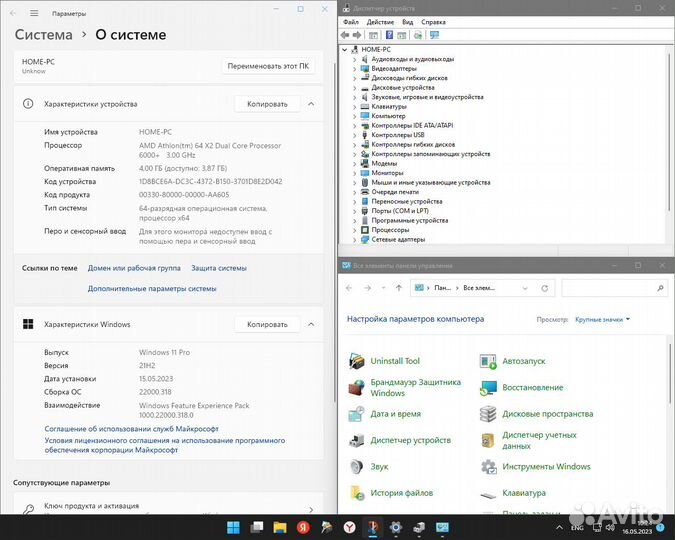Open the Крупные значки view dropdown
Viewport: 675px width, 540px height.
tap(603, 320)
